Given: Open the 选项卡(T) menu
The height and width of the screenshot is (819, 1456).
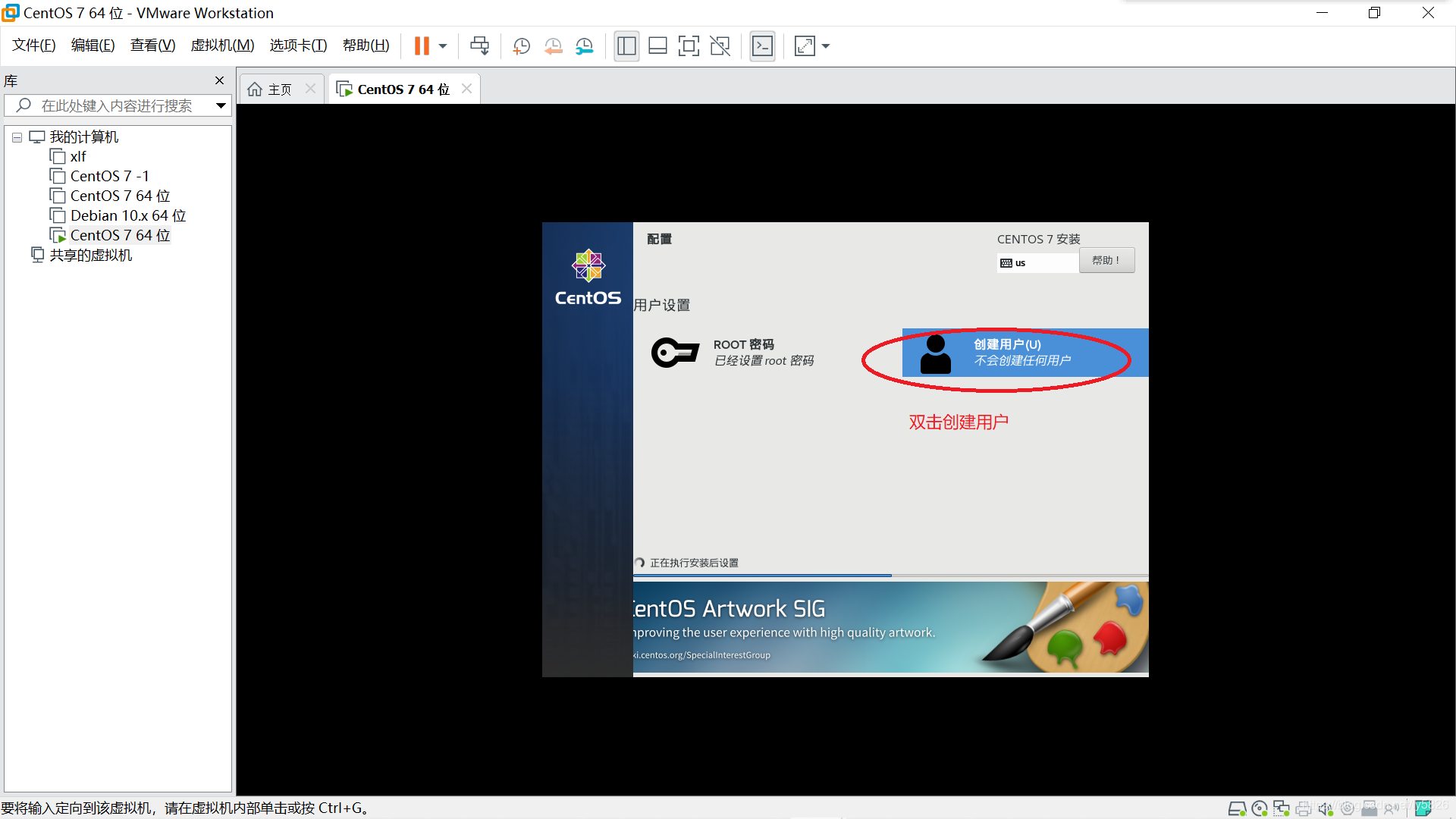Looking at the screenshot, I should 298,45.
